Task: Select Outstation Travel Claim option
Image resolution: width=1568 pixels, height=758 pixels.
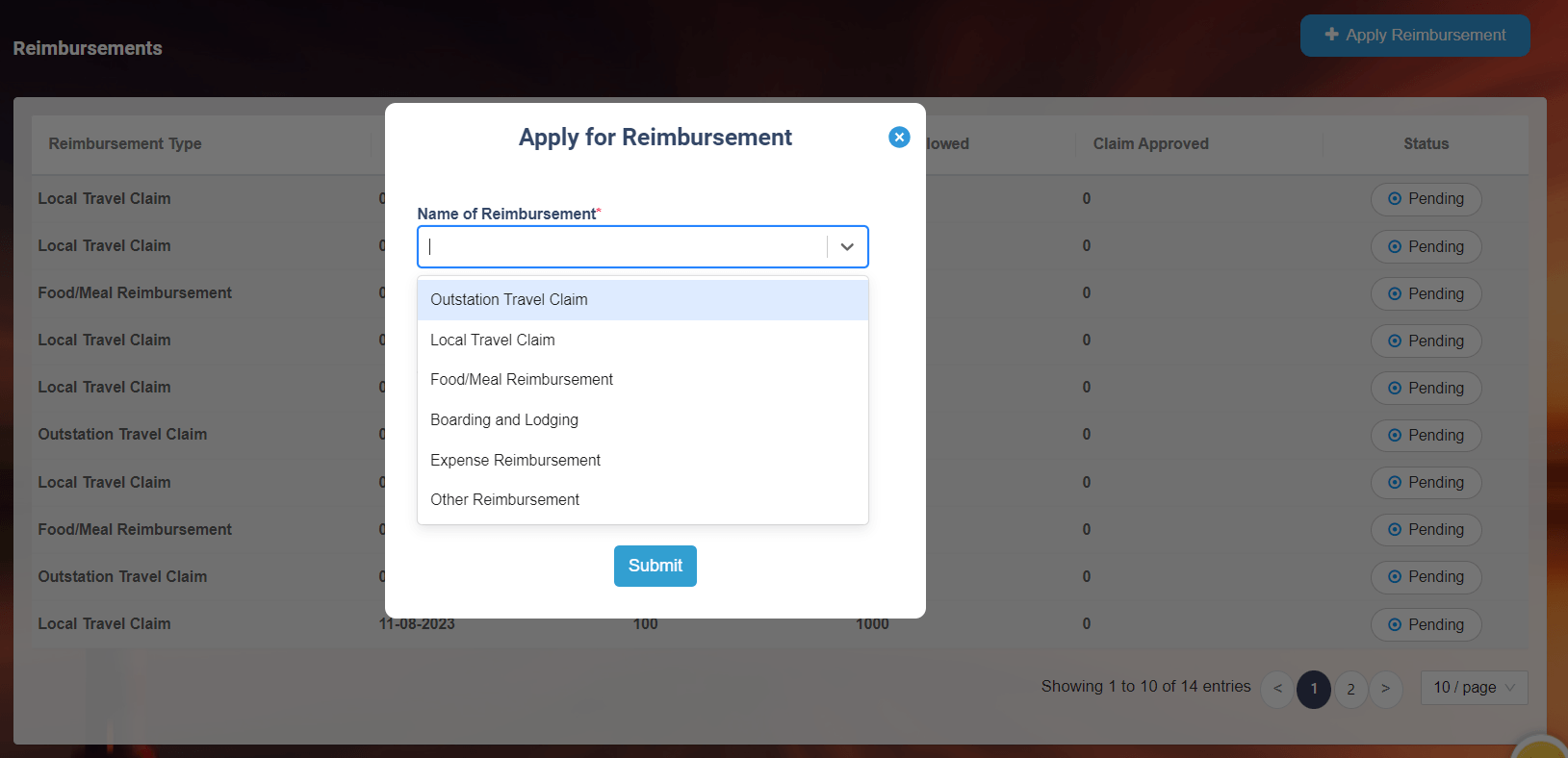Action: pos(508,300)
